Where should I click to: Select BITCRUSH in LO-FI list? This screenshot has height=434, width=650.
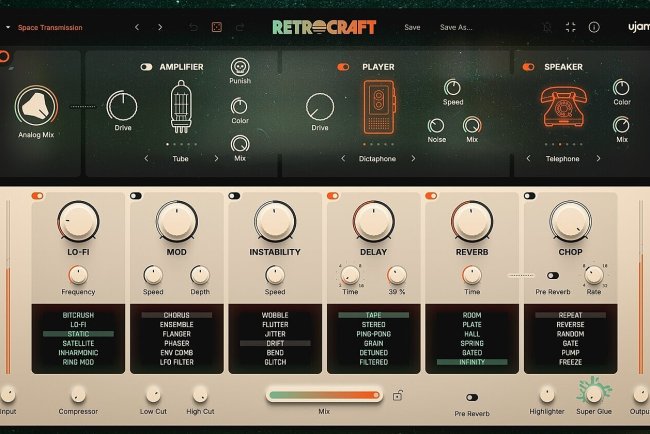(x=78, y=315)
